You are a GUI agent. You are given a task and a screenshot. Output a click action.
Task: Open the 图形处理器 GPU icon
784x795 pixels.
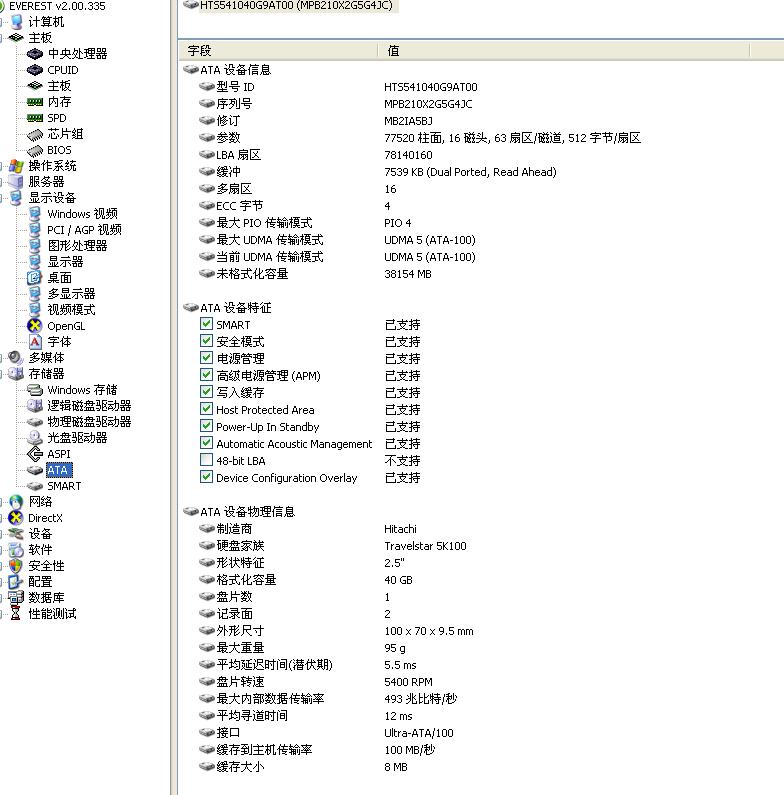click(34, 246)
